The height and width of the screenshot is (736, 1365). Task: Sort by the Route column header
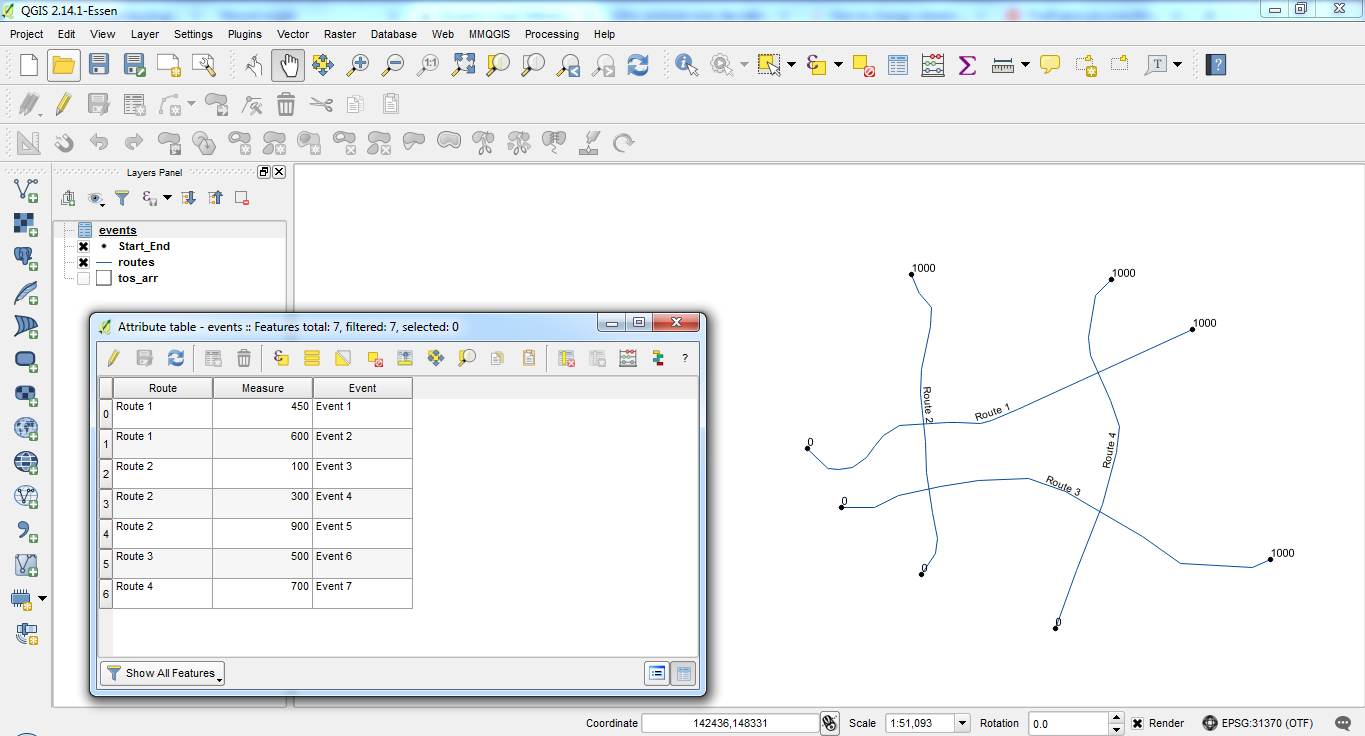163,388
